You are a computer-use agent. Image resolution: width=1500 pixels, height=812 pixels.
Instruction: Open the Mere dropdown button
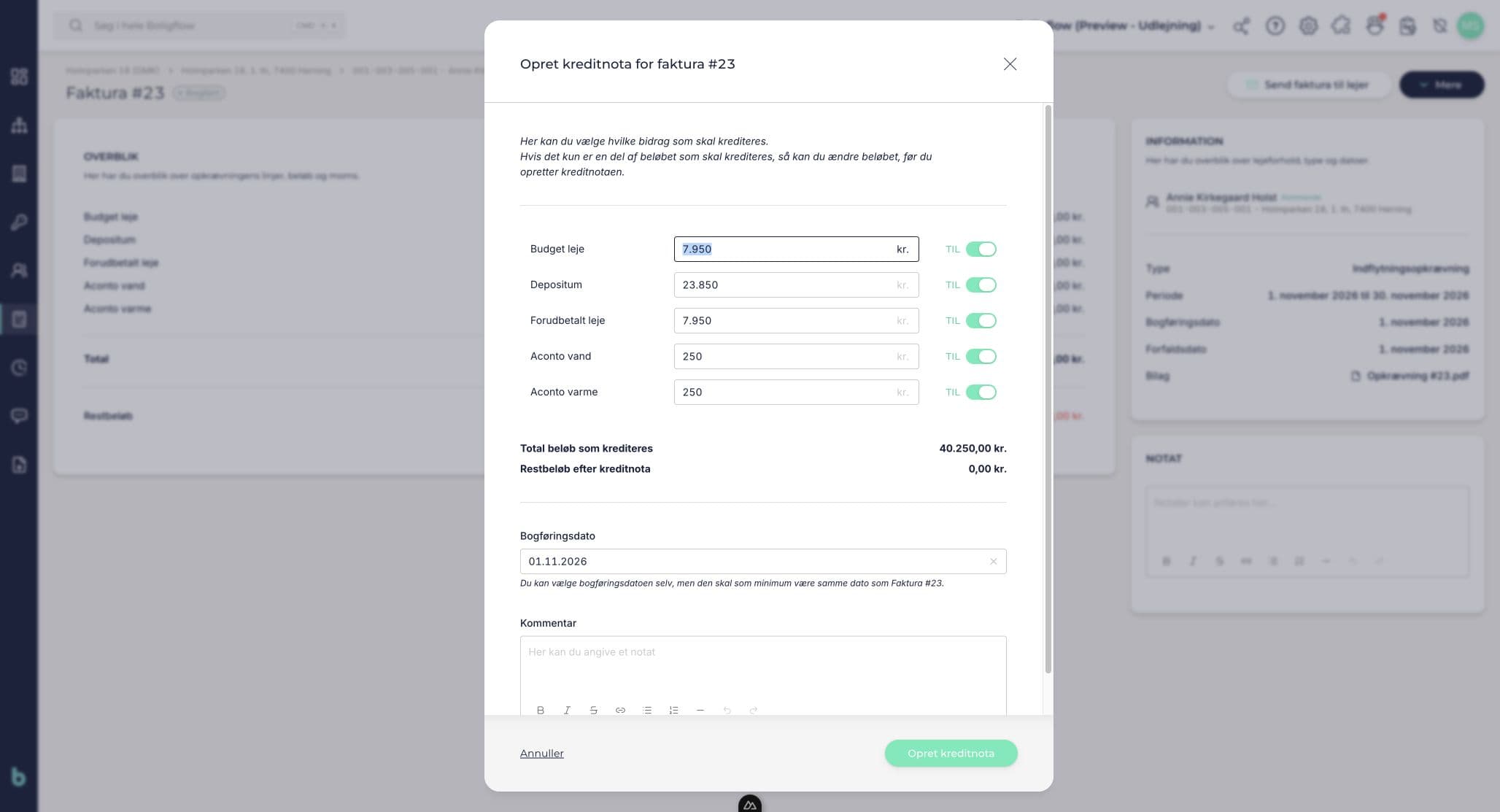[x=1442, y=85]
